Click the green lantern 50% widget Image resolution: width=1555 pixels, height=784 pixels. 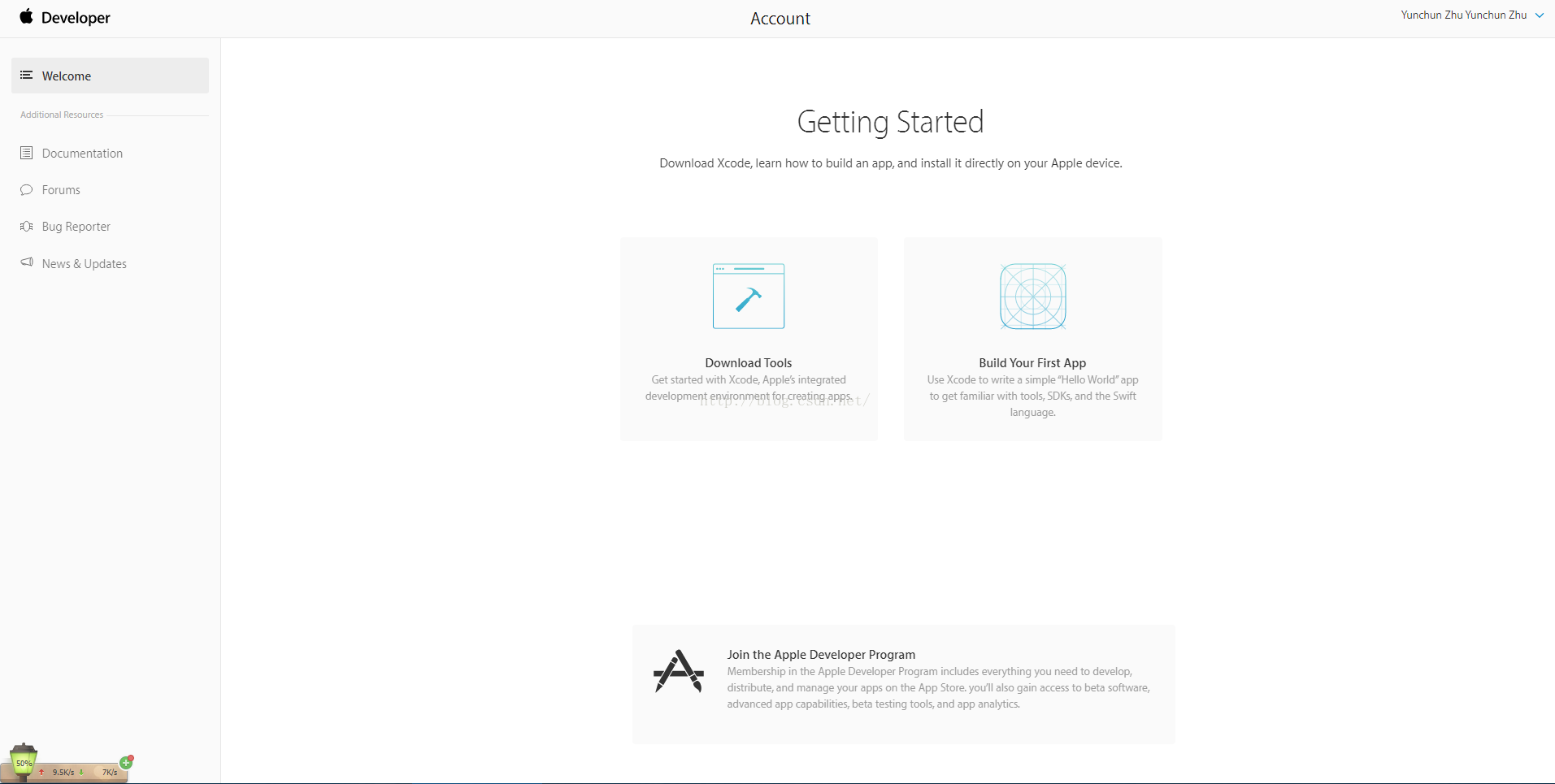click(24, 762)
